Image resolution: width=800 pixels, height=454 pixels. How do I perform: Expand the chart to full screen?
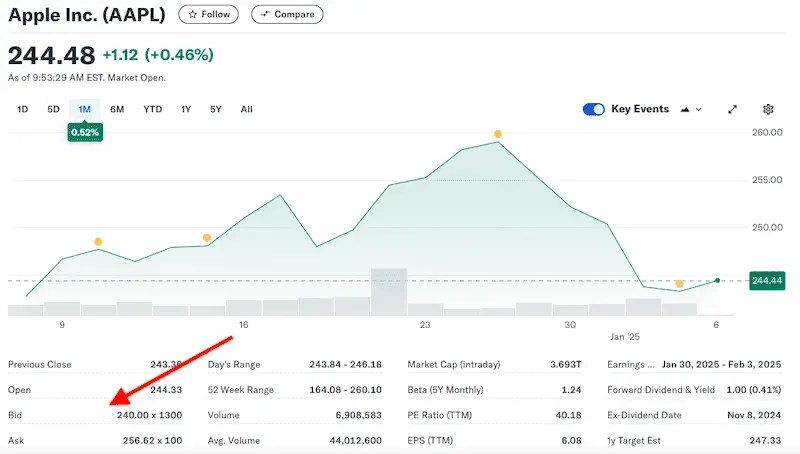(x=733, y=109)
